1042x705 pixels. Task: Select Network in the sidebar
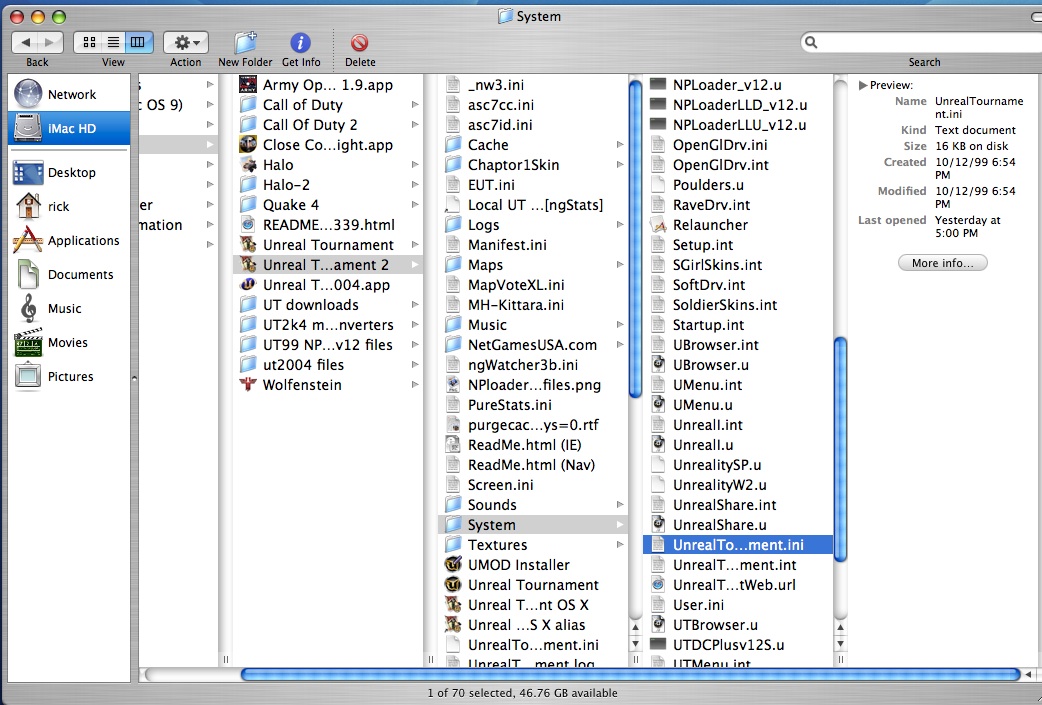pyautogui.click(x=69, y=94)
